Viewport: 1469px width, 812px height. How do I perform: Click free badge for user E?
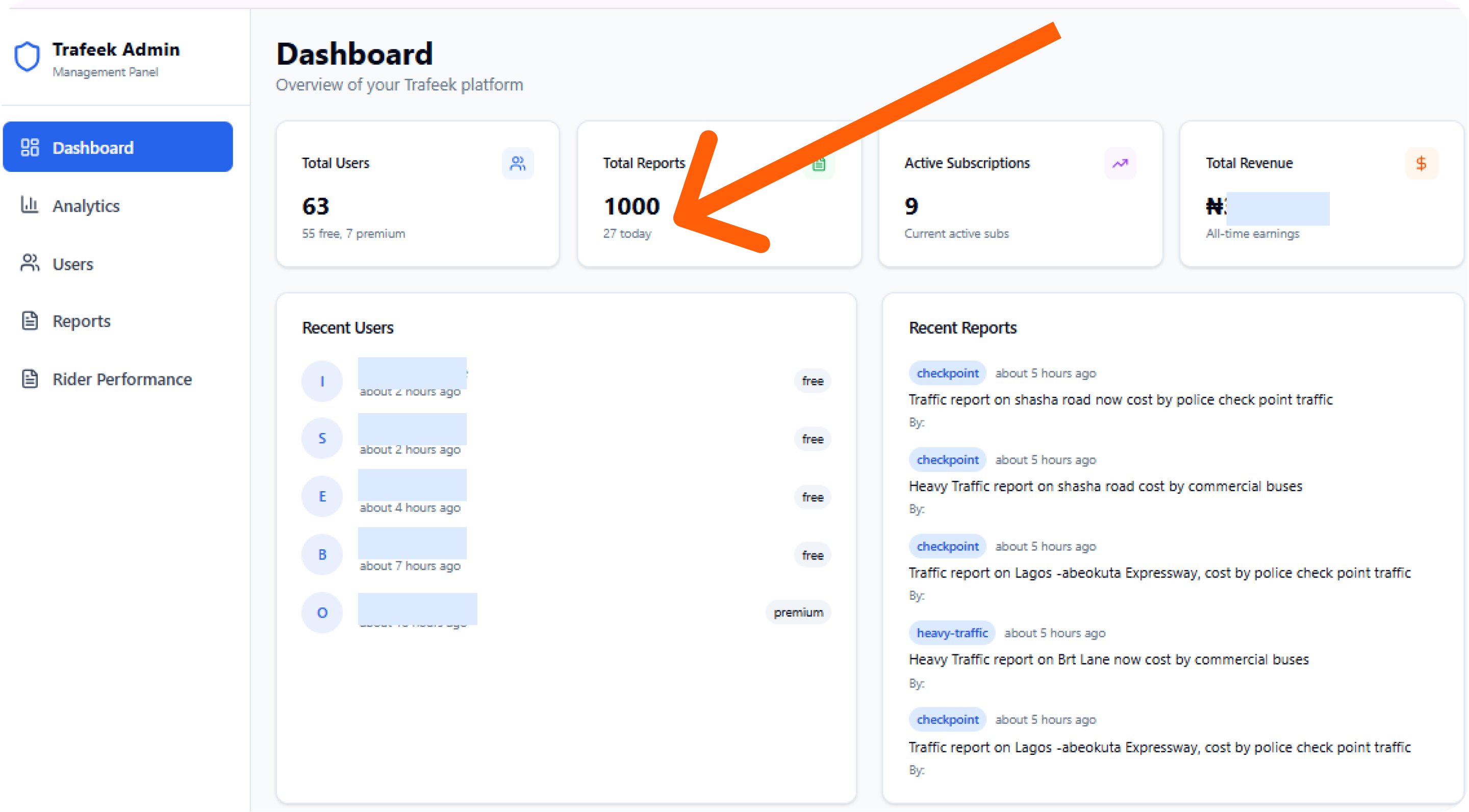click(x=812, y=497)
